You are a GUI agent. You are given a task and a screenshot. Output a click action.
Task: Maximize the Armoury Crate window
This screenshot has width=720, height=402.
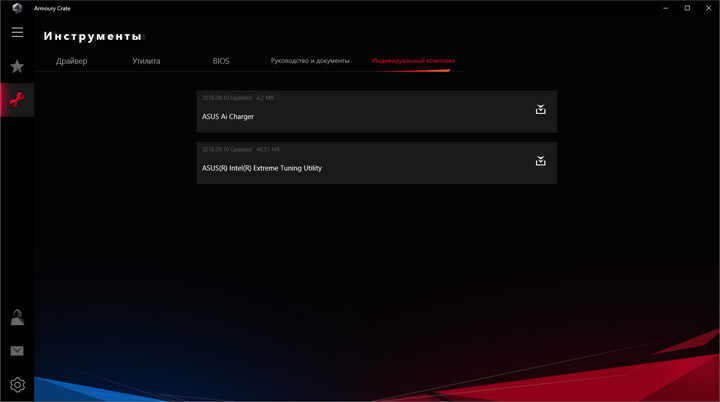(x=687, y=8)
